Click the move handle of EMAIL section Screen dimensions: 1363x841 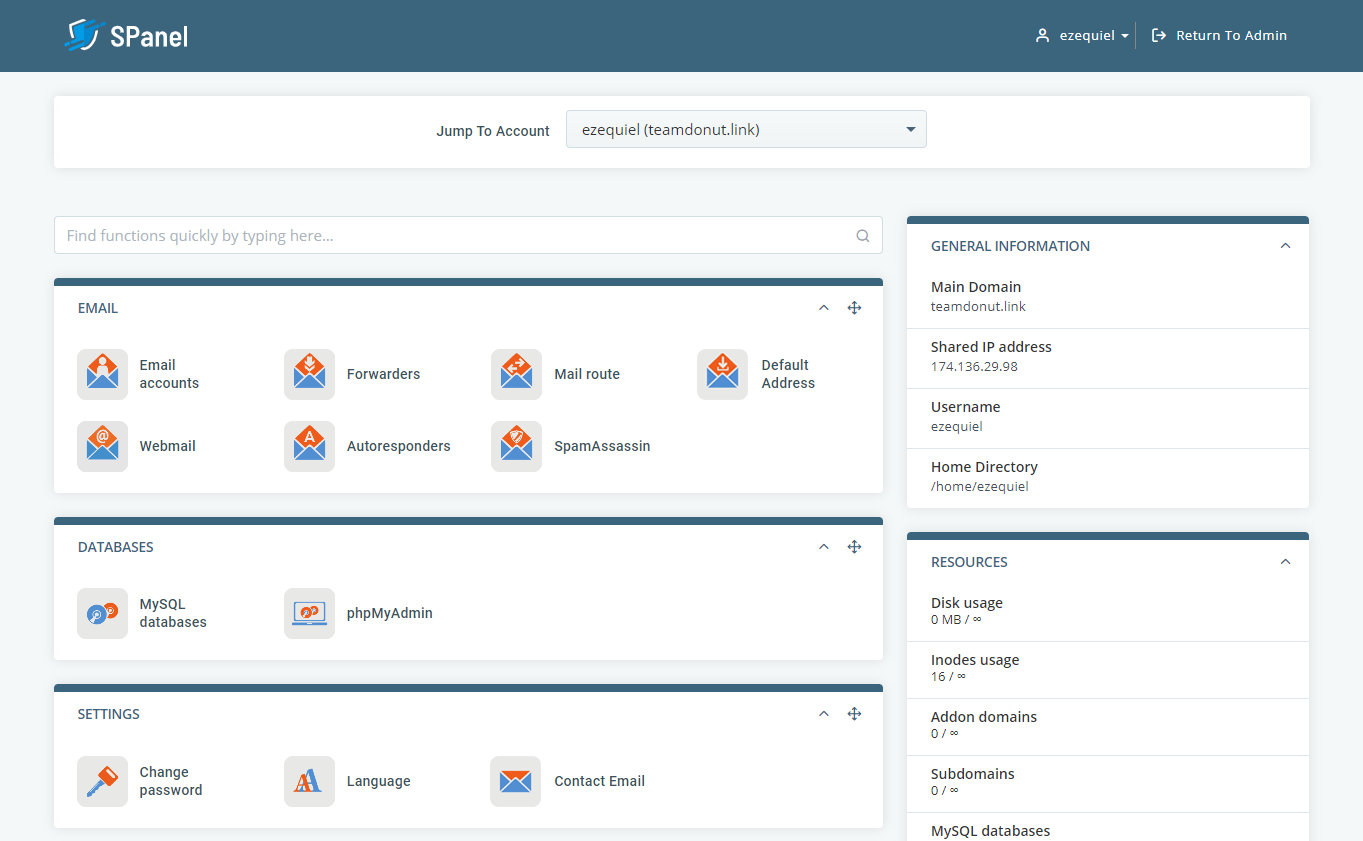(854, 308)
